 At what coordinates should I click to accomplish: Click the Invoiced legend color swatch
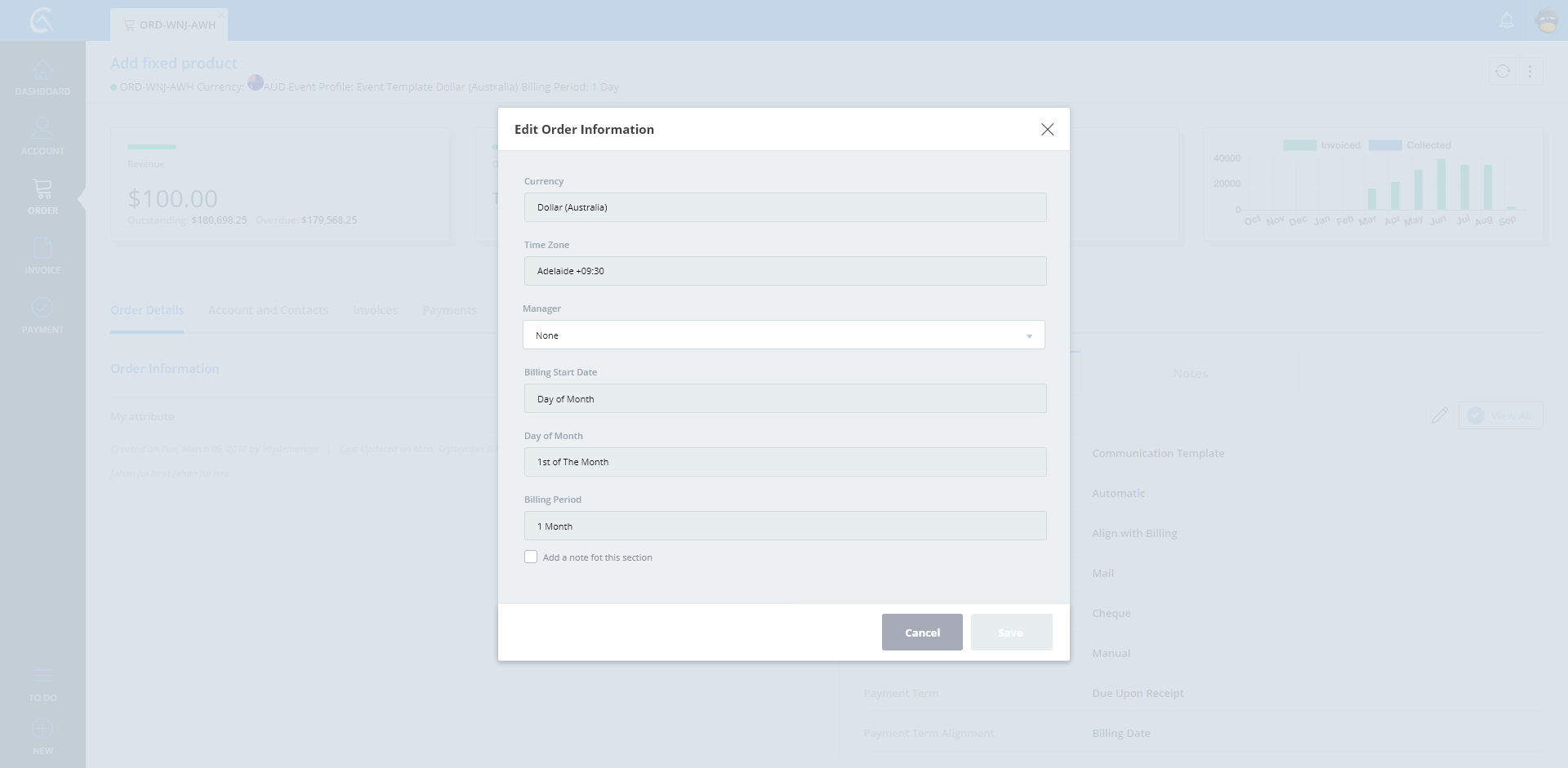pyautogui.click(x=1299, y=145)
